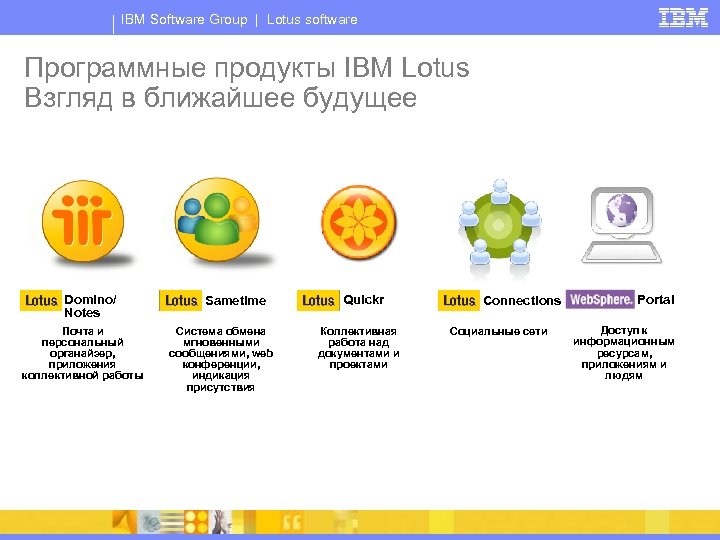Click the WebSphere Portal computer icon
Image resolution: width=720 pixels, height=540 pixels.
coord(622,225)
